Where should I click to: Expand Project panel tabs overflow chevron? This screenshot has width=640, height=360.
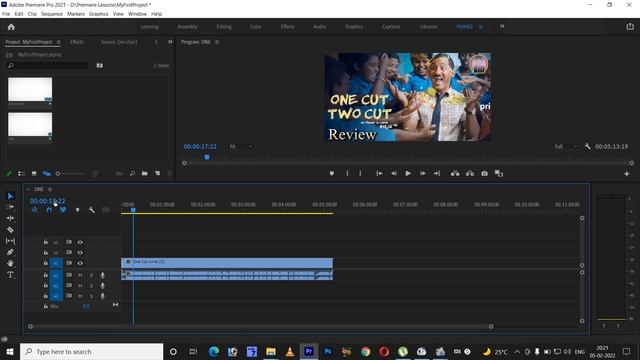[170, 42]
